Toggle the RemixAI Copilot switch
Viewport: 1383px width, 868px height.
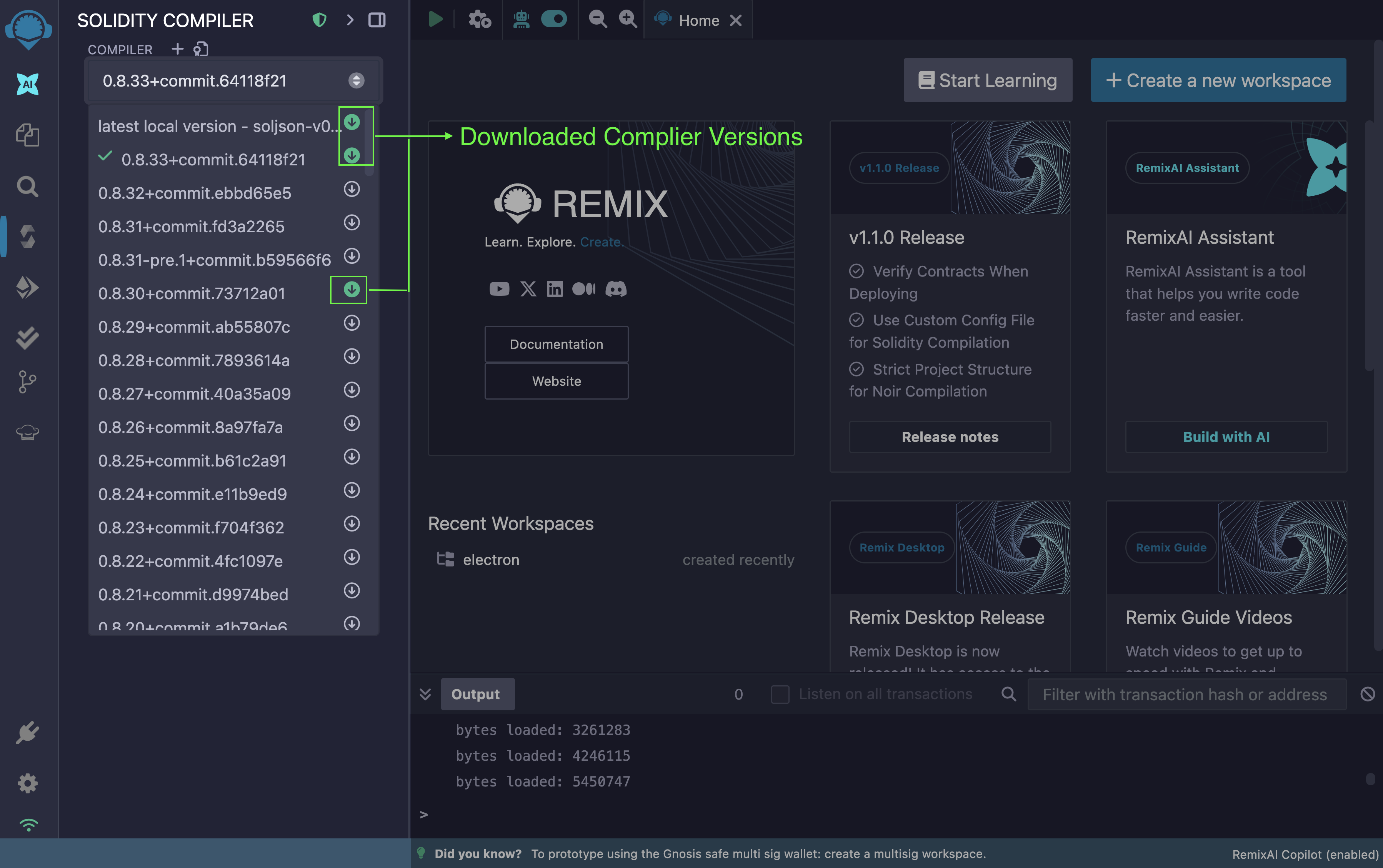tap(554, 19)
